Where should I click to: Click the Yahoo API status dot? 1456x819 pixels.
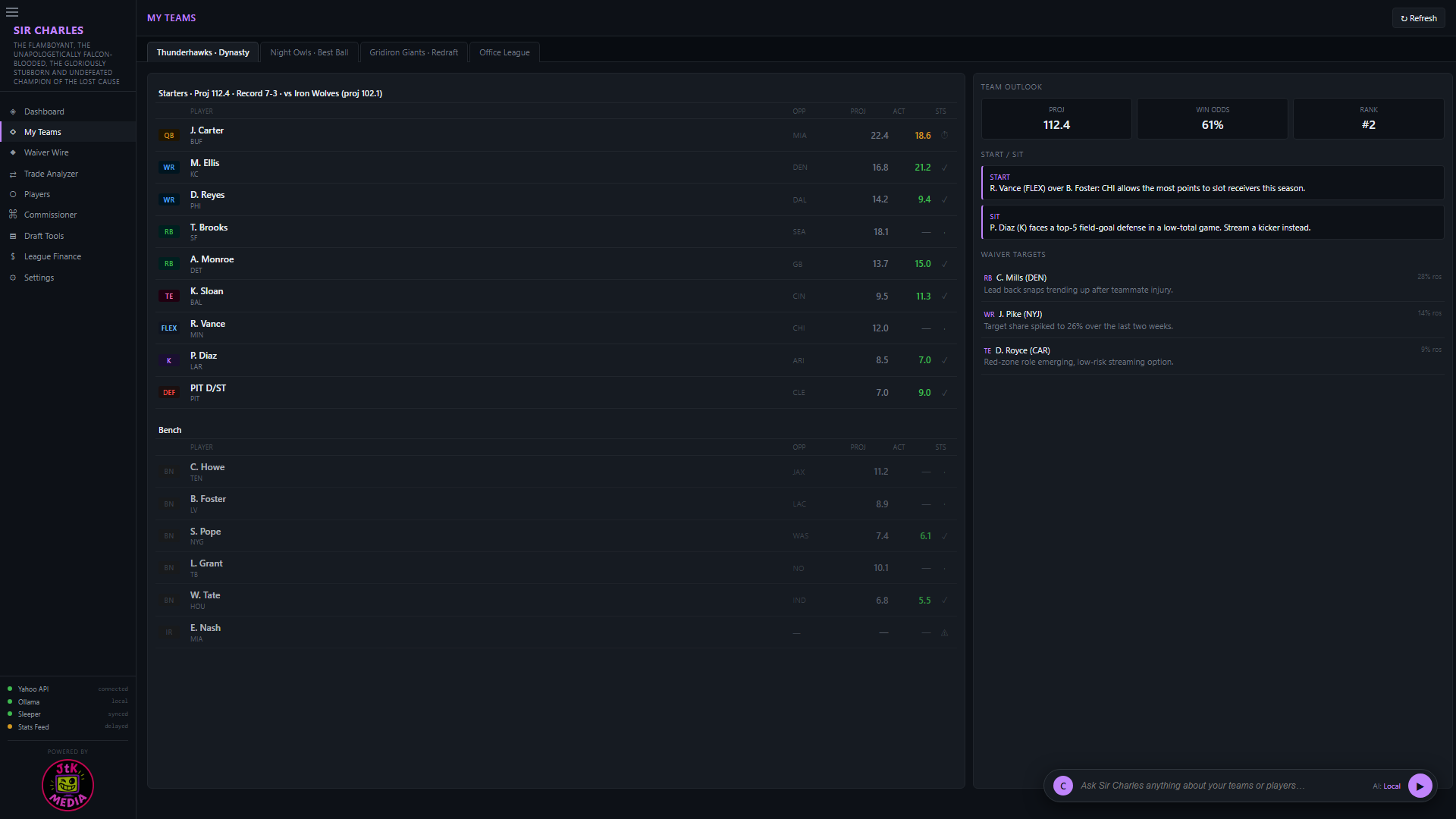[x=10, y=689]
